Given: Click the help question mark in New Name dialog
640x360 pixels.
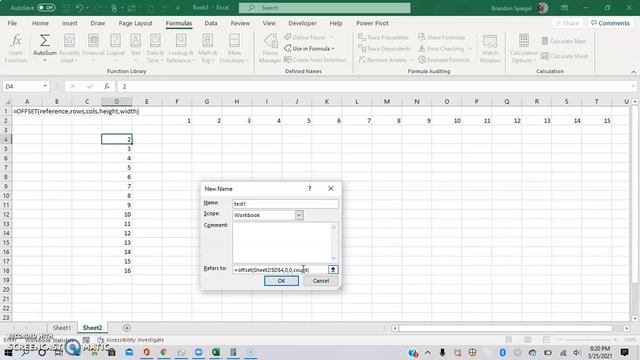Looking at the screenshot, I should [x=309, y=188].
